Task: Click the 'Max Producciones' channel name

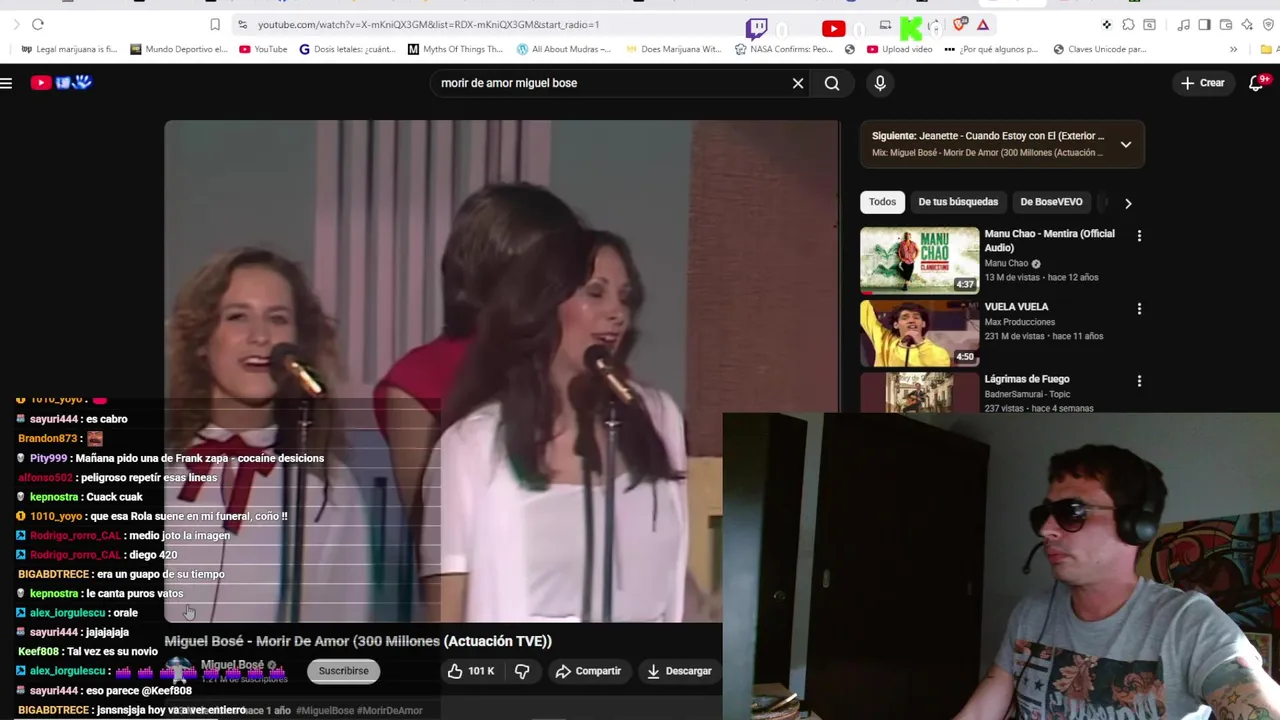Action: pyautogui.click(x=1020, y=322)
